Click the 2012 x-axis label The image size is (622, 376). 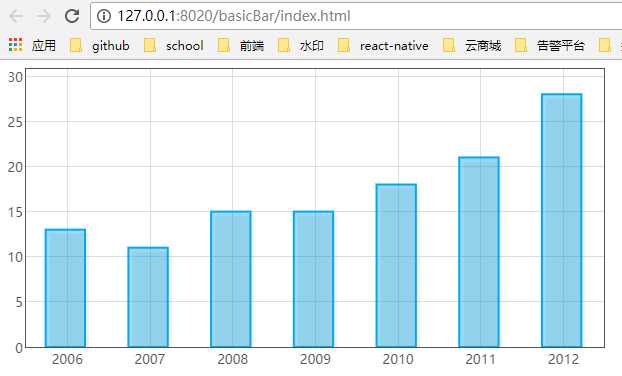pos(564,359)
